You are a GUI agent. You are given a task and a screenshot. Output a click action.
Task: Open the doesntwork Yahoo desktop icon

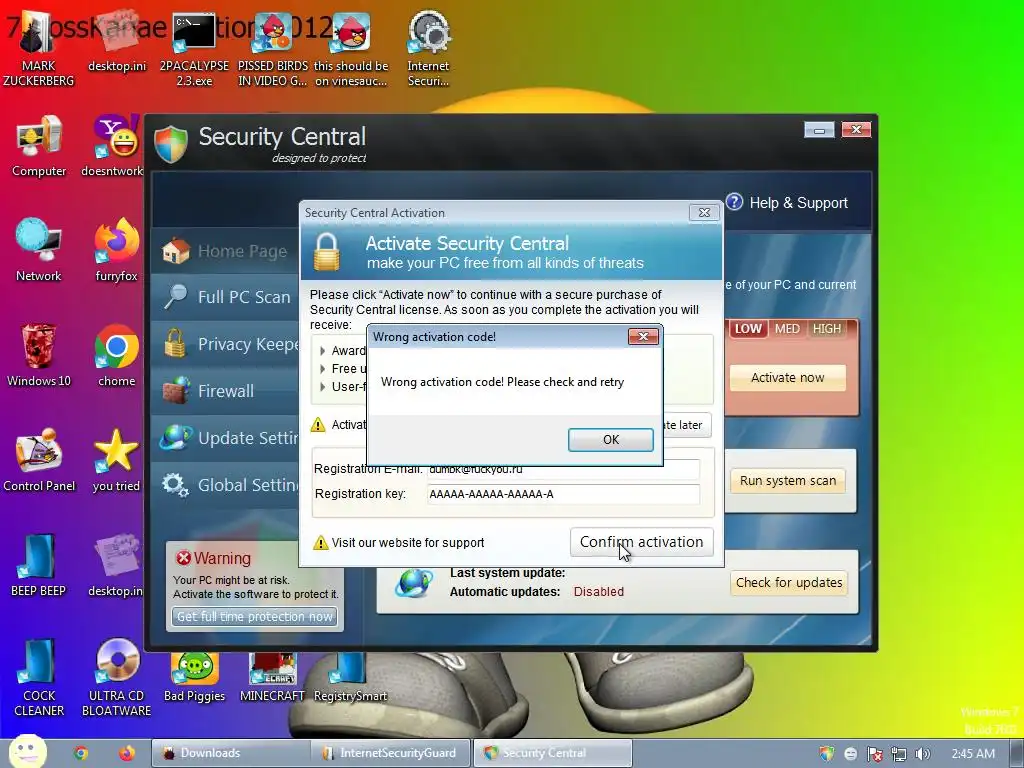click(116, 146)
